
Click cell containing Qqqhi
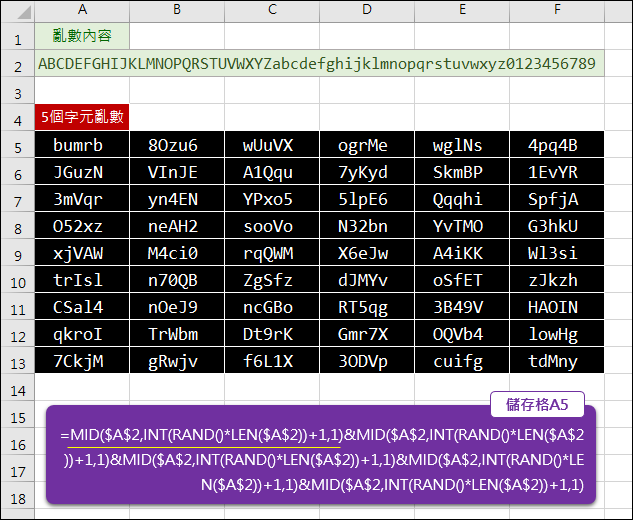[x=462, y=198]
